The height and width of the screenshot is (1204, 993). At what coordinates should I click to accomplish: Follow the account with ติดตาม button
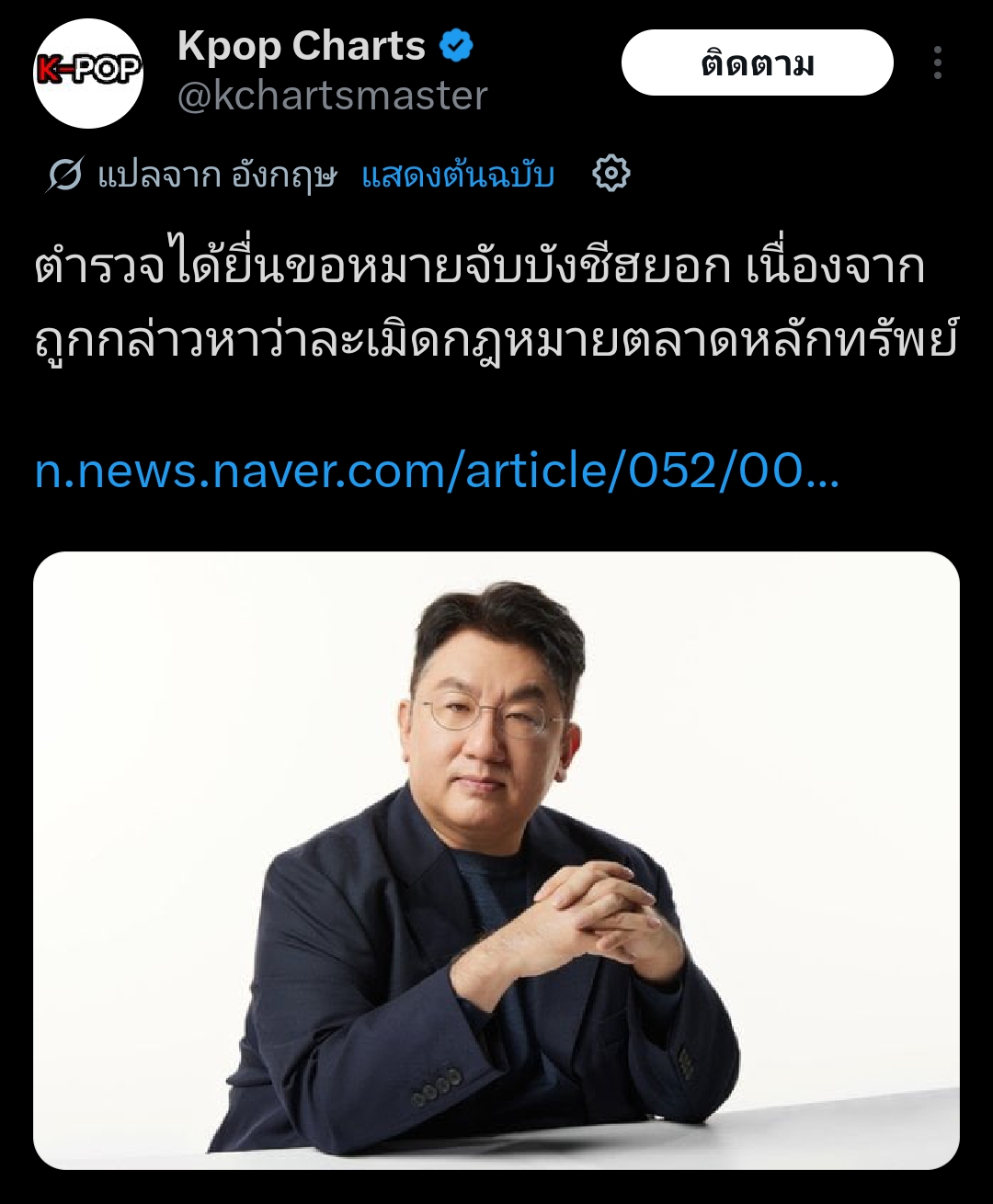[x=758, y=62]
